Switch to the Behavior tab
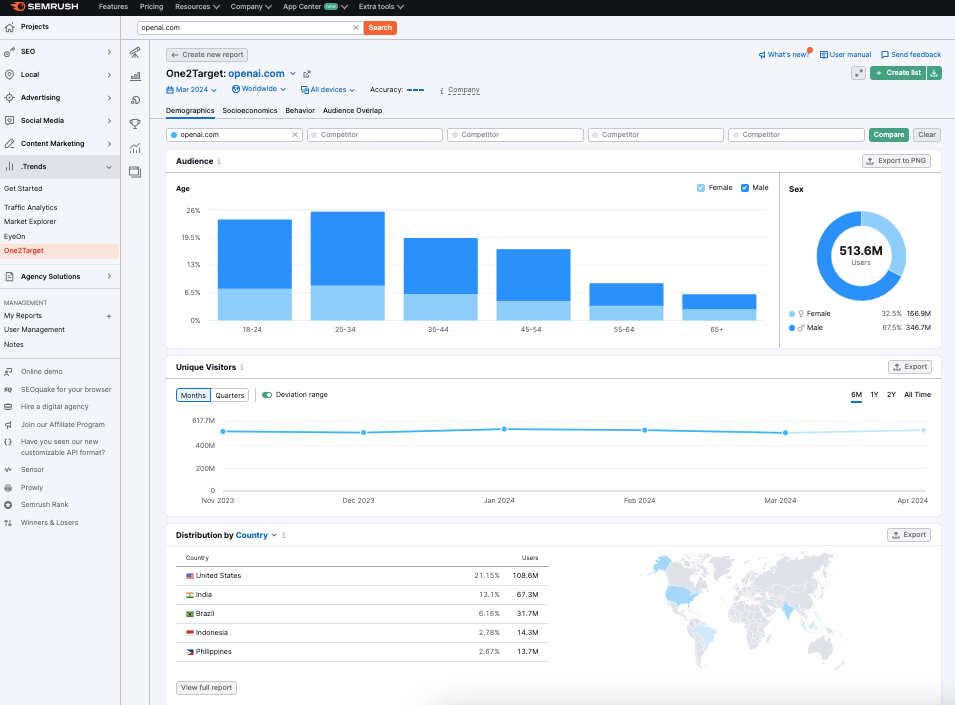Viewport: 955px width, 705px height. [x=300, y=111]
